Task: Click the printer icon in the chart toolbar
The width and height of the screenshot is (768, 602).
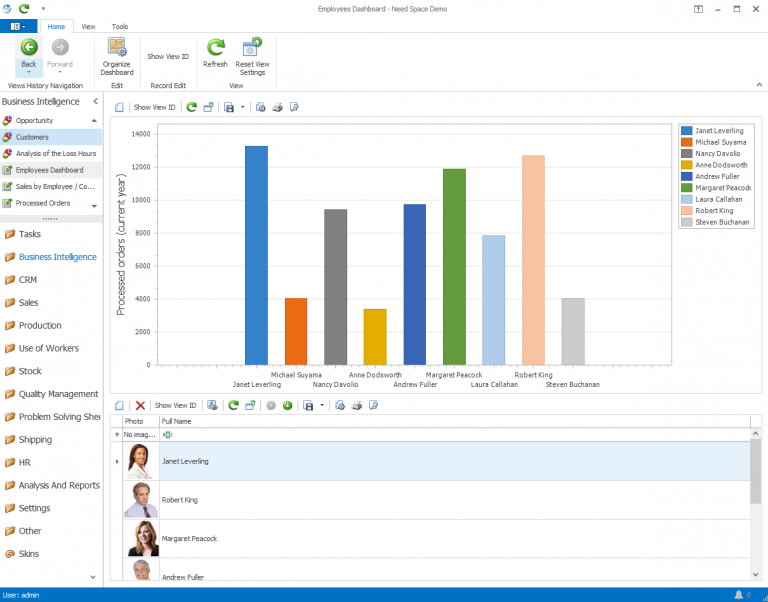Action: coord(277,107)
